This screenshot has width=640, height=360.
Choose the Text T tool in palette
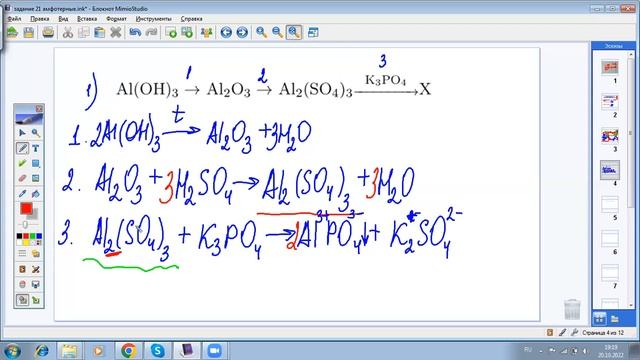coord(36,148)
